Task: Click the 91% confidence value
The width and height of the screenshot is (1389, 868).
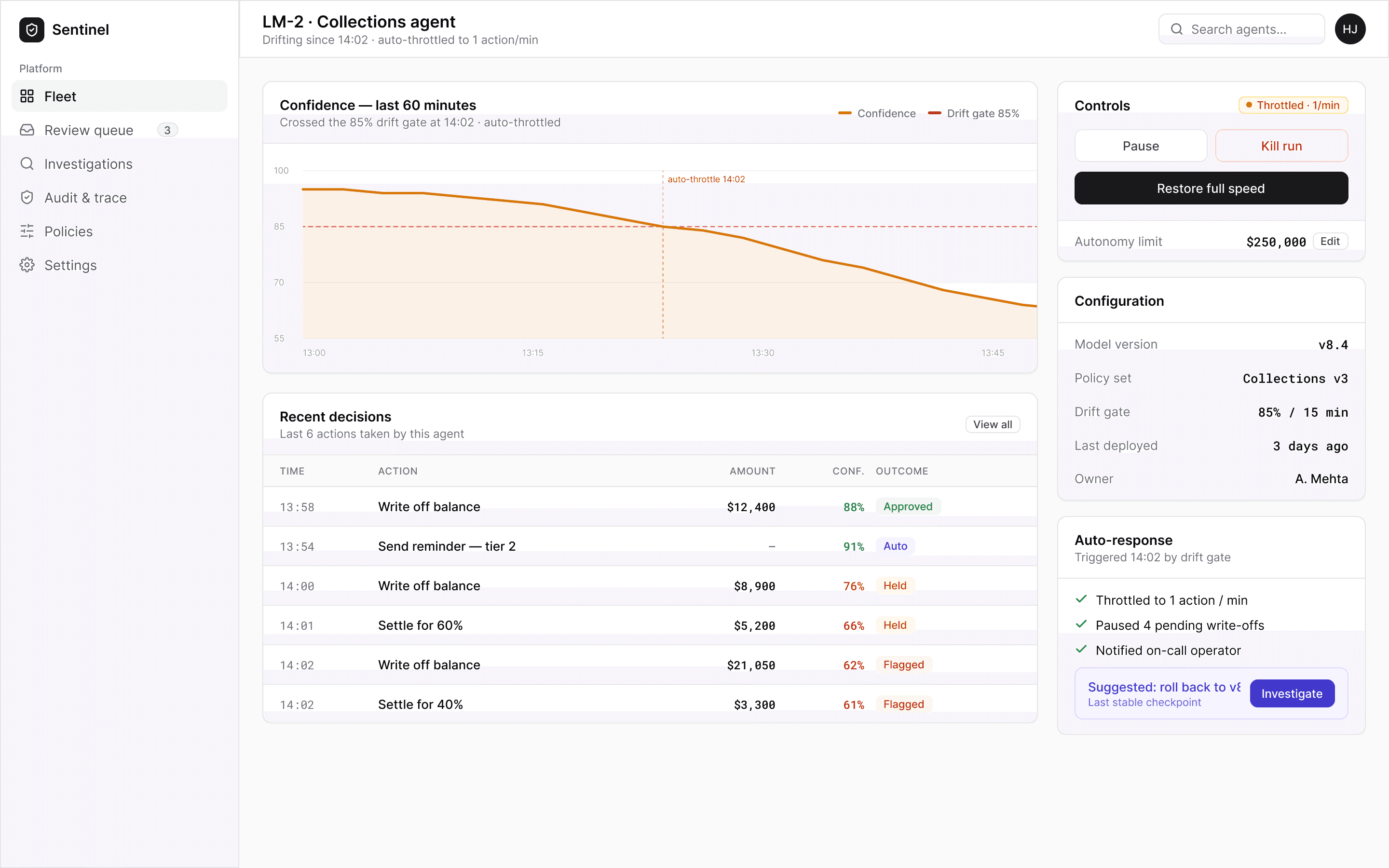Action: 854,546
